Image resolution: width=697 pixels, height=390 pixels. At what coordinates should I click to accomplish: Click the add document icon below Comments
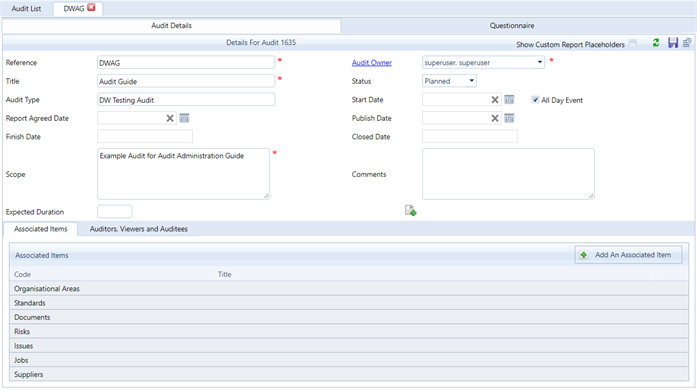[410, 210]
